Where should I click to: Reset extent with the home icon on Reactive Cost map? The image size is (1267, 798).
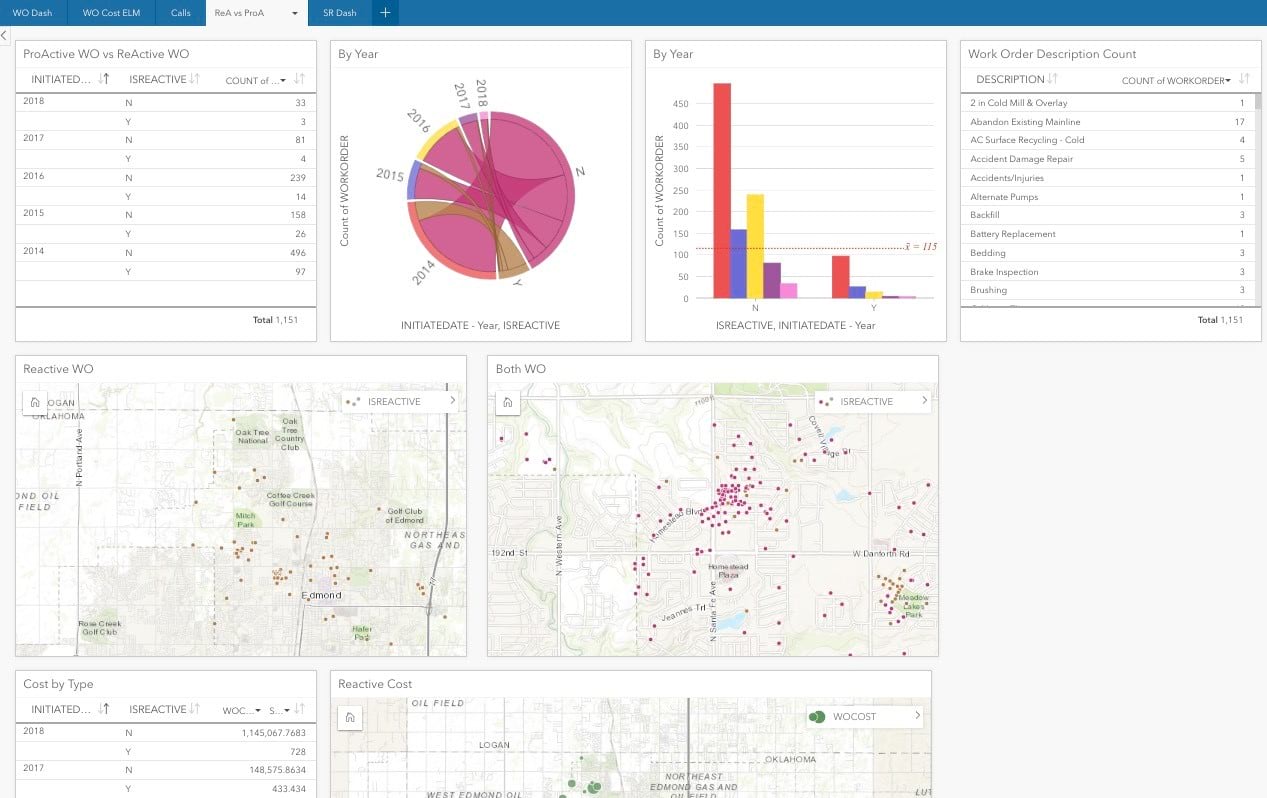click(x=350, y=717)
